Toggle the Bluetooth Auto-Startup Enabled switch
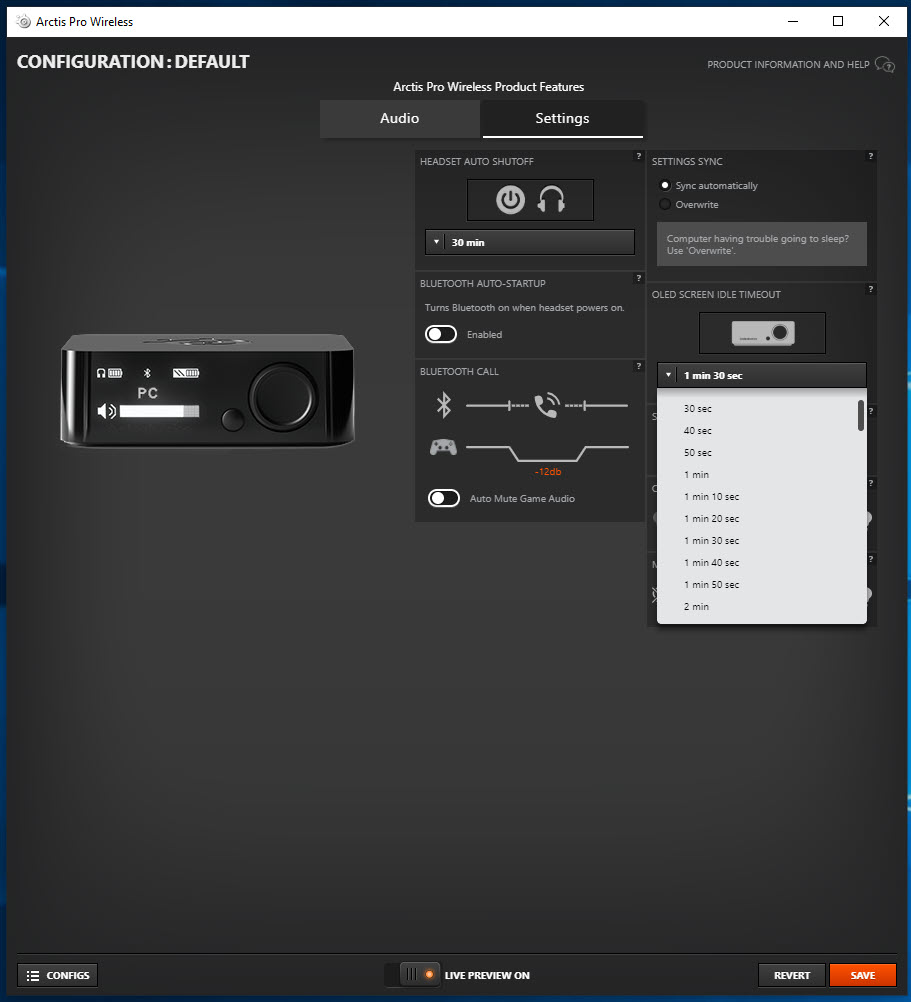 point(441,334)
